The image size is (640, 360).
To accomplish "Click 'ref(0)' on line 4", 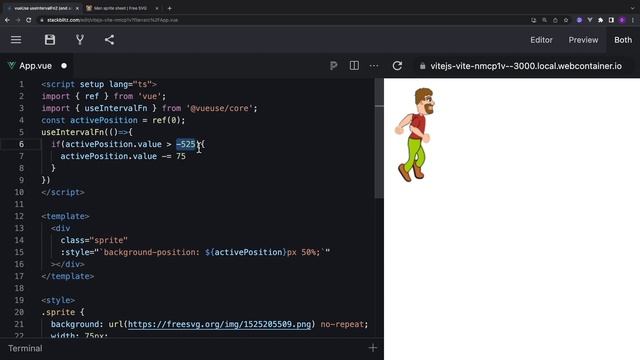I will 166,120.
